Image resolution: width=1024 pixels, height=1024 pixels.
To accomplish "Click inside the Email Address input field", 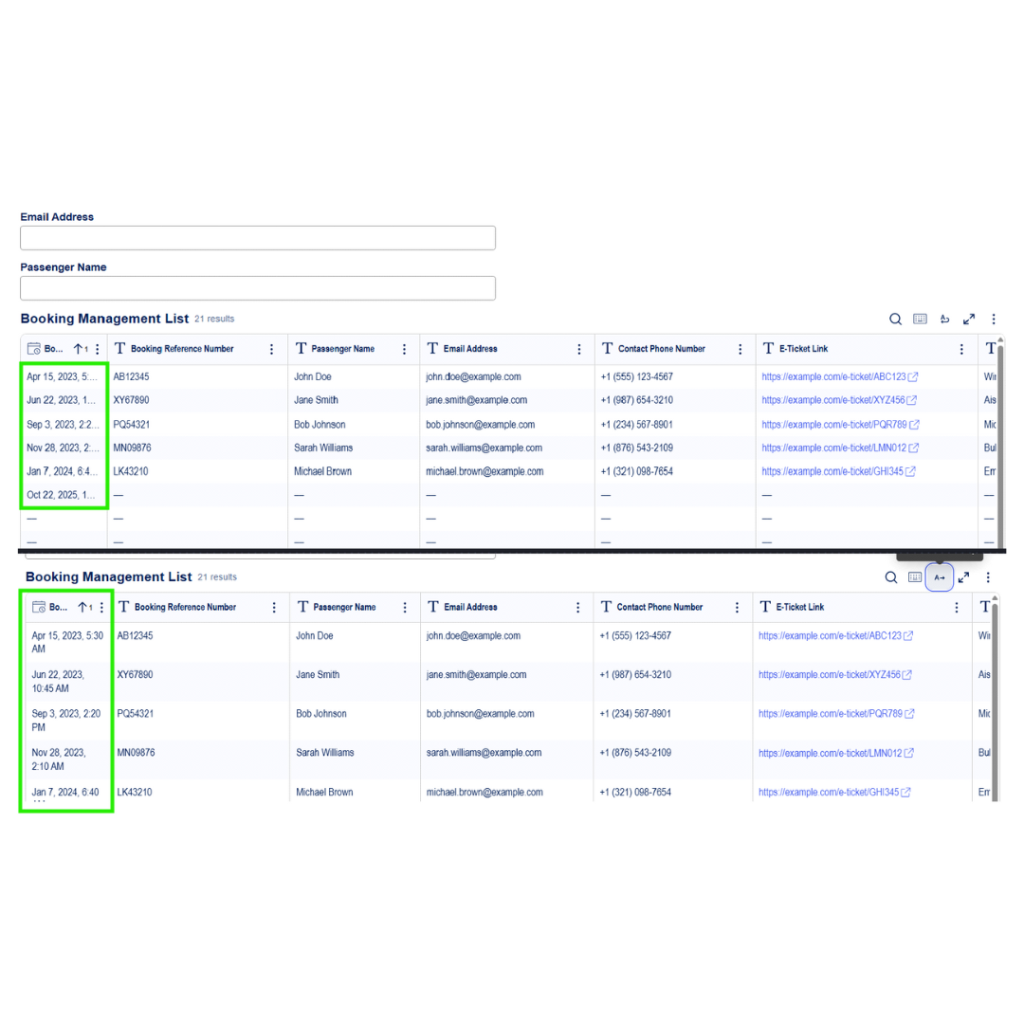I will tap(257, 238).
